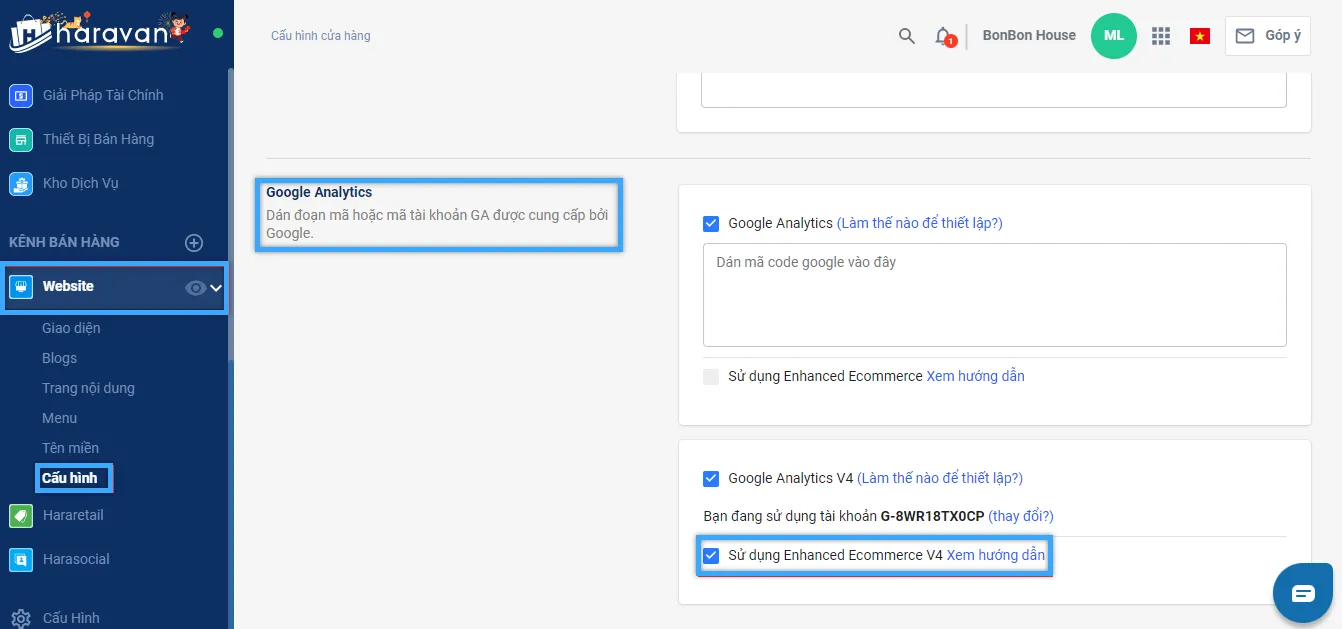Click the Kho Dịch Vụ icon
The height and width of the screenshot is (629, 1342).
click(x=20, y=184)
